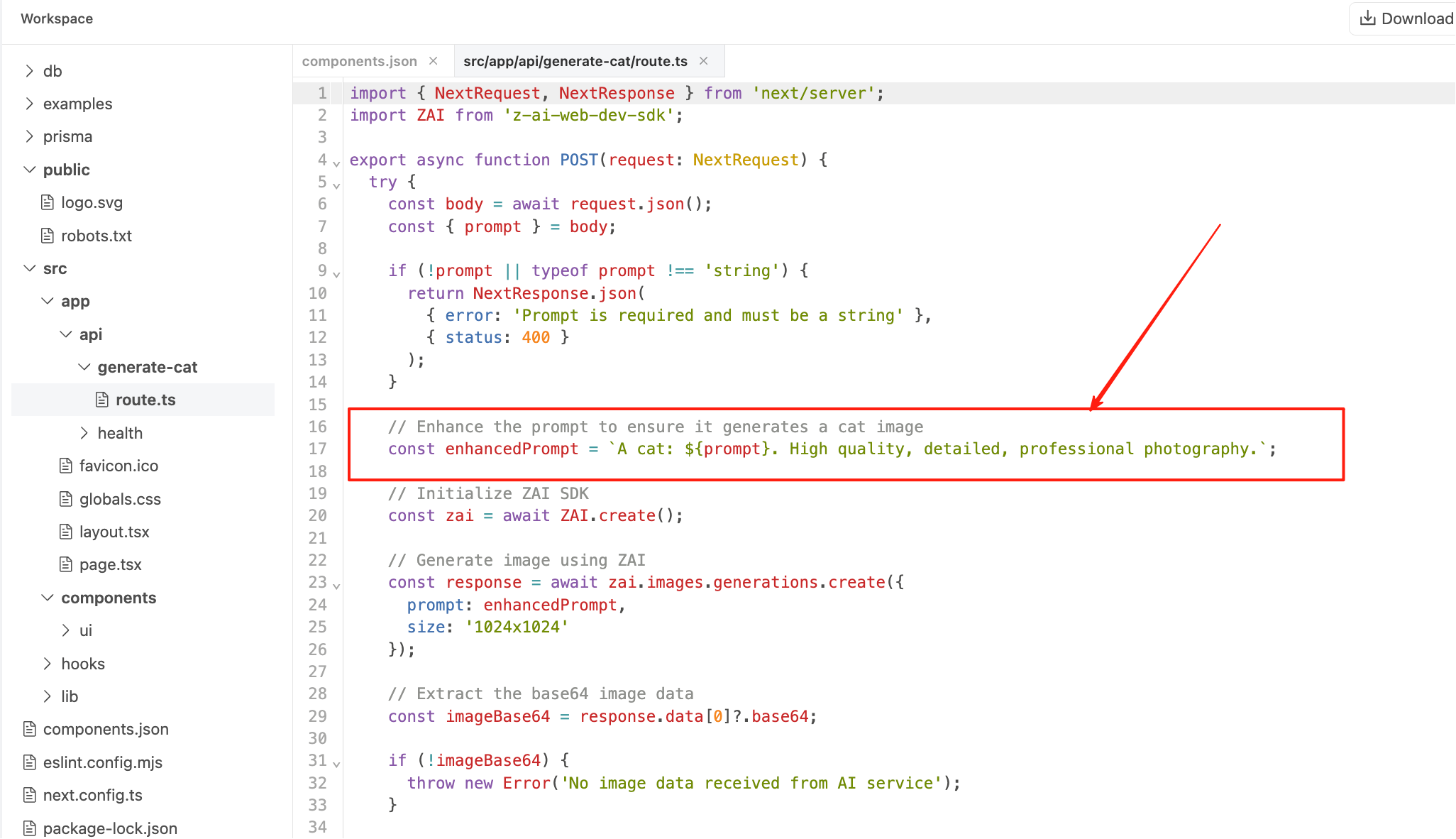Screen dimensions: 1456x839
Task: Select the src/app/api/generate-cat/route.ts tab
Action: tap(575, 61)
